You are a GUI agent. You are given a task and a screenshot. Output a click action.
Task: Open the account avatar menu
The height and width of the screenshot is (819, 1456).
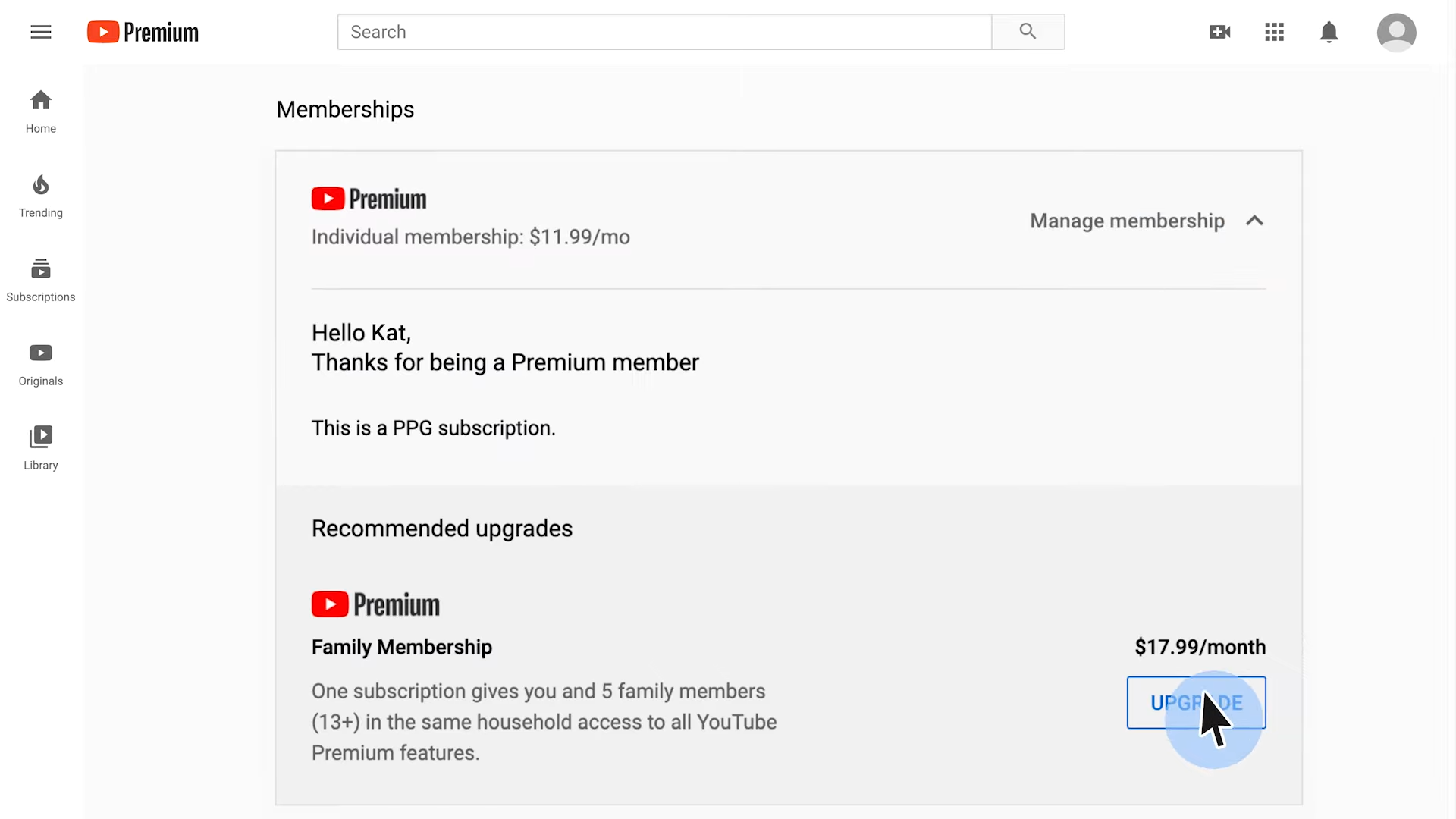click(1396, 32)
